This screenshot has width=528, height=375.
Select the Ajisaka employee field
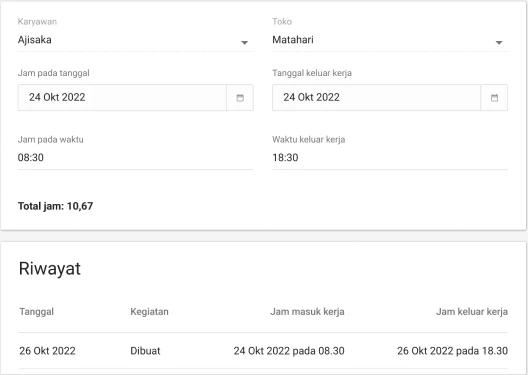[x=135, y=40]
